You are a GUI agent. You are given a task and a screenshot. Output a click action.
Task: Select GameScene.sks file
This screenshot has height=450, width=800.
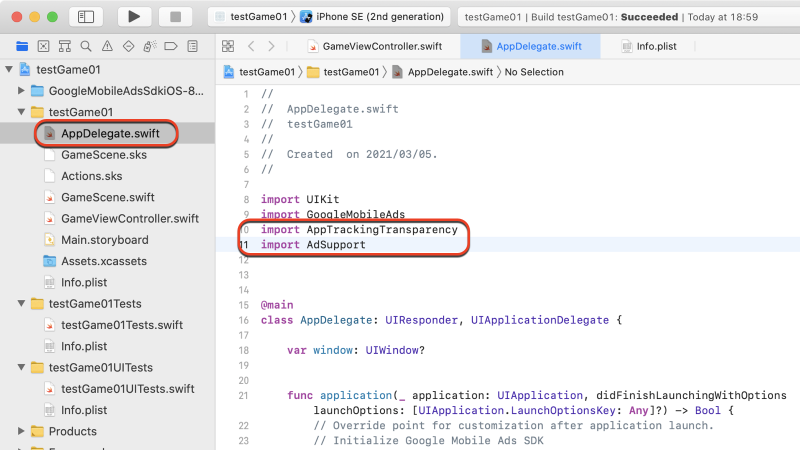pyautogui.click(x=104, y=155)
